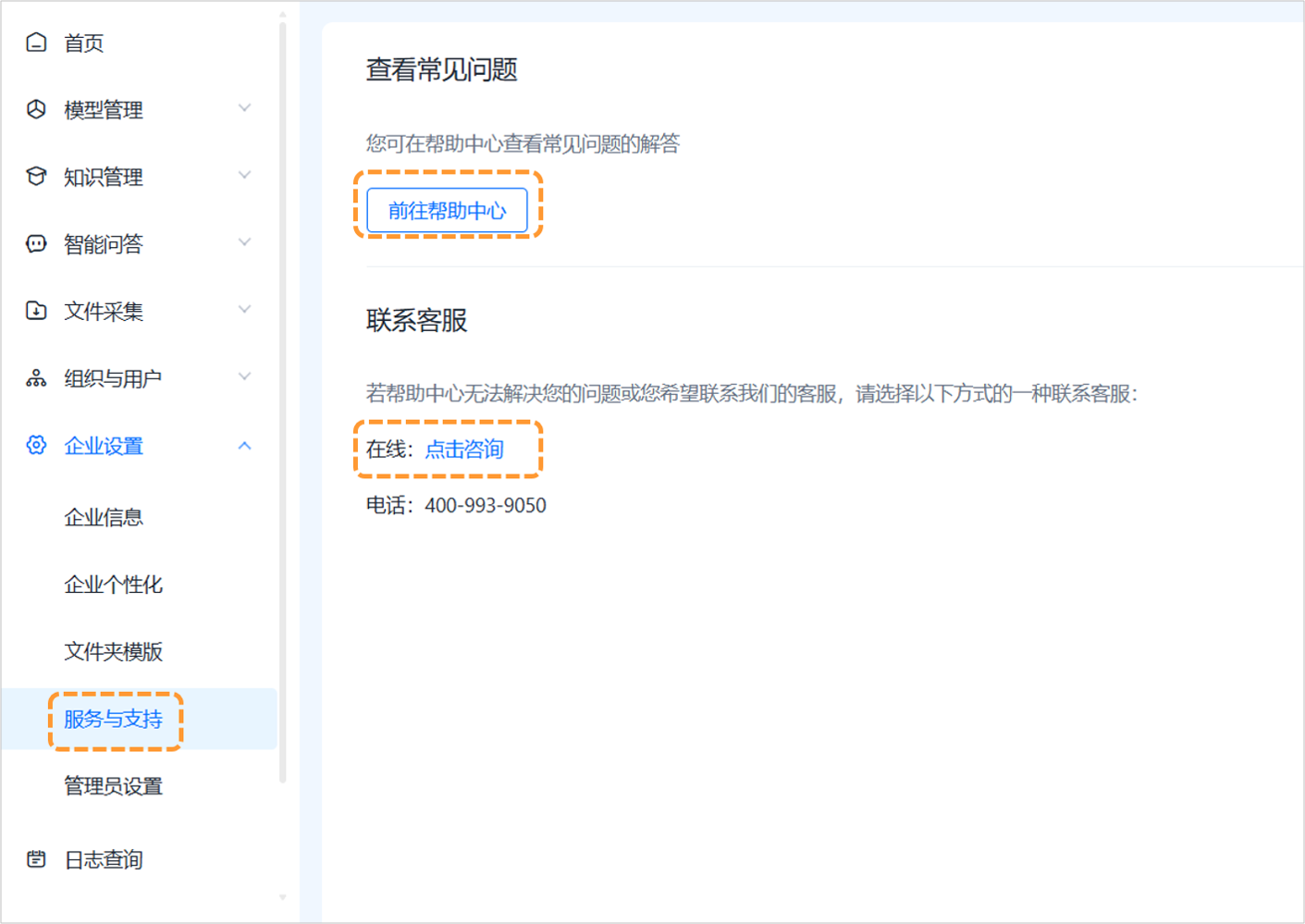Click the 首页 home icon in sidebar
Screen dimensions: 1305x924
coord(35,42)
